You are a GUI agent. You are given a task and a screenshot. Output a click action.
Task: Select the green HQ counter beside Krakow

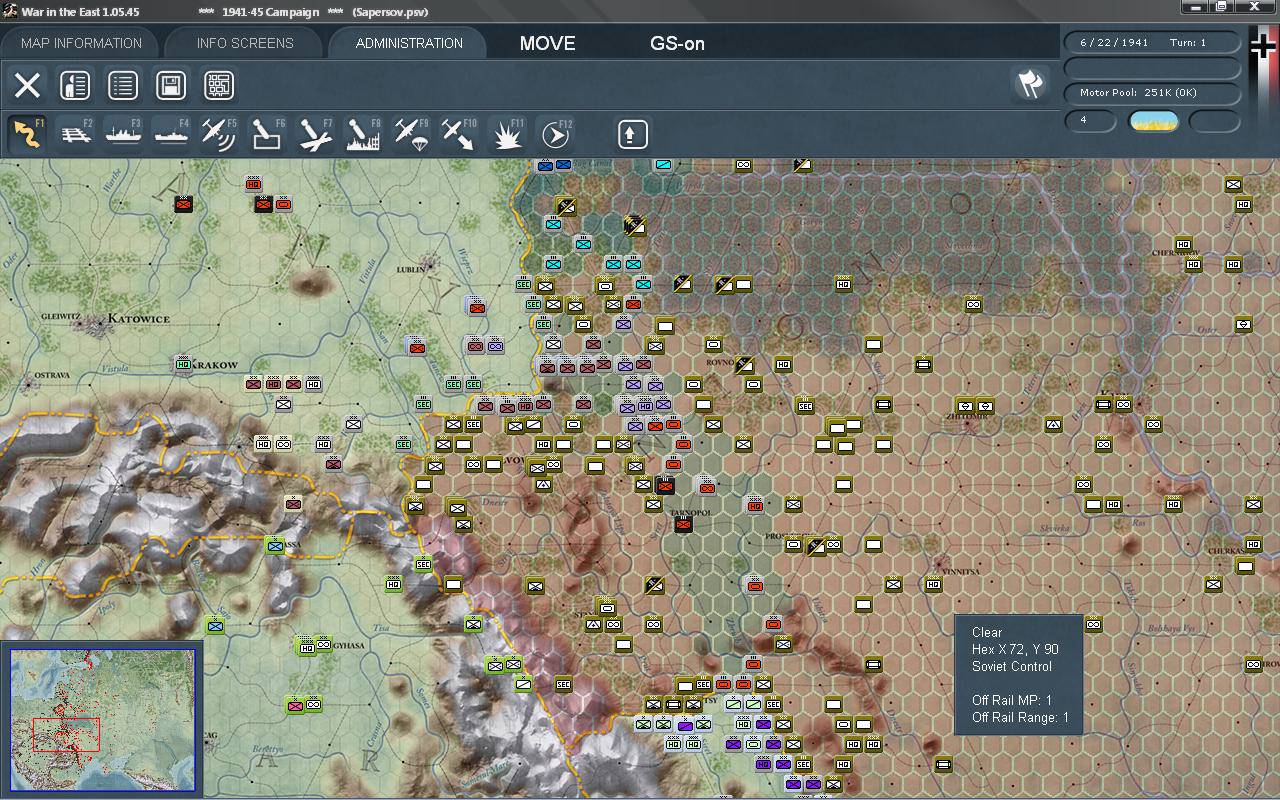(183, 364)
